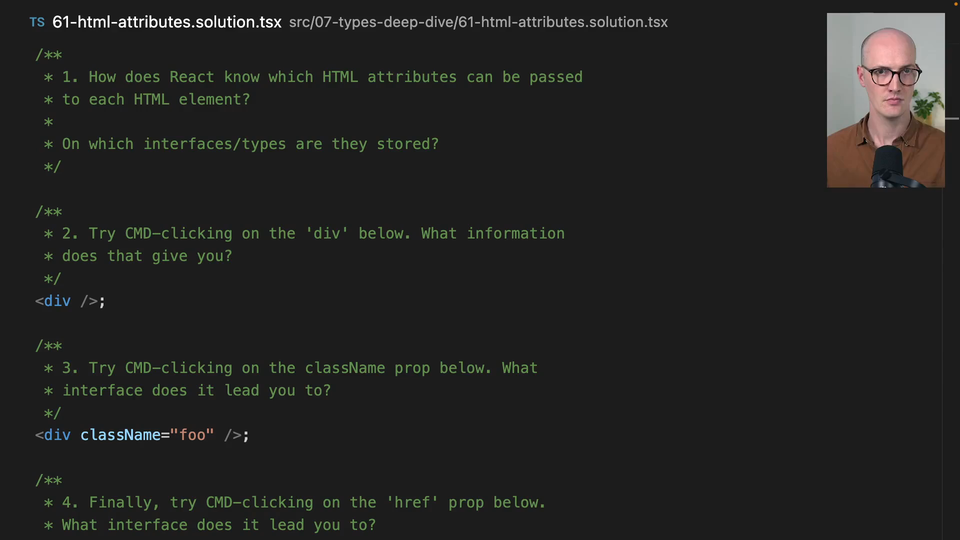This screenshot has width=960, height=540.
Task: Click the className prop in the div
Action: (120, 435)
